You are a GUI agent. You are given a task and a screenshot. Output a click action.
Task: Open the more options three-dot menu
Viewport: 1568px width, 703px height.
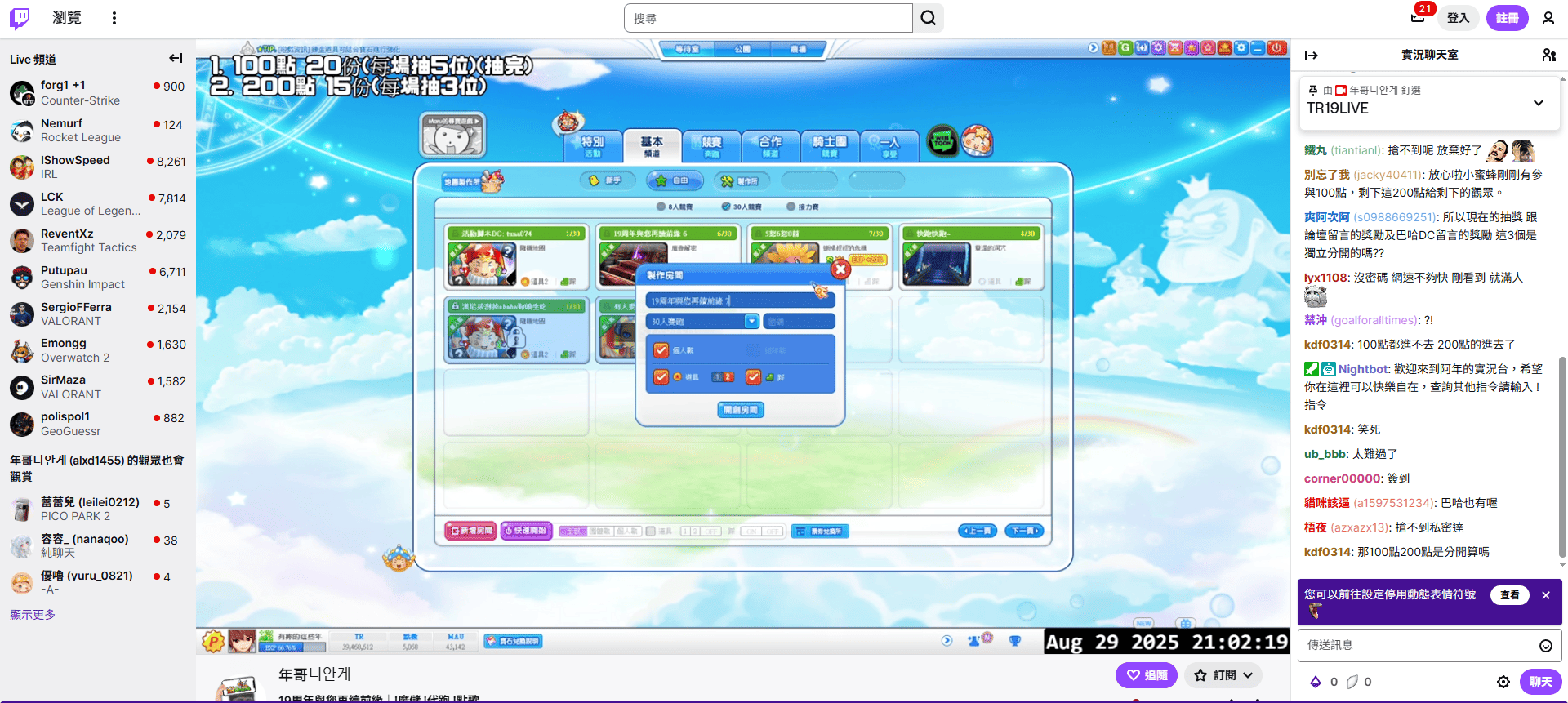point(114,18)
